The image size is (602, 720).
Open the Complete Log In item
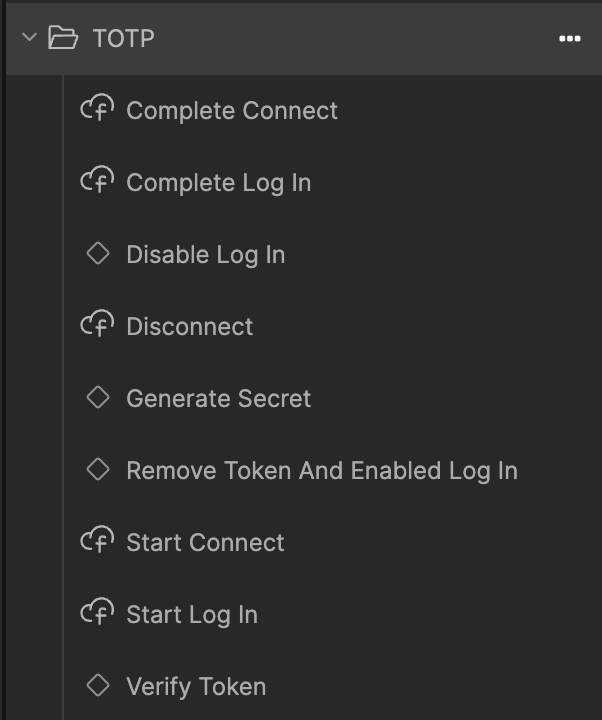click(218, 183)
